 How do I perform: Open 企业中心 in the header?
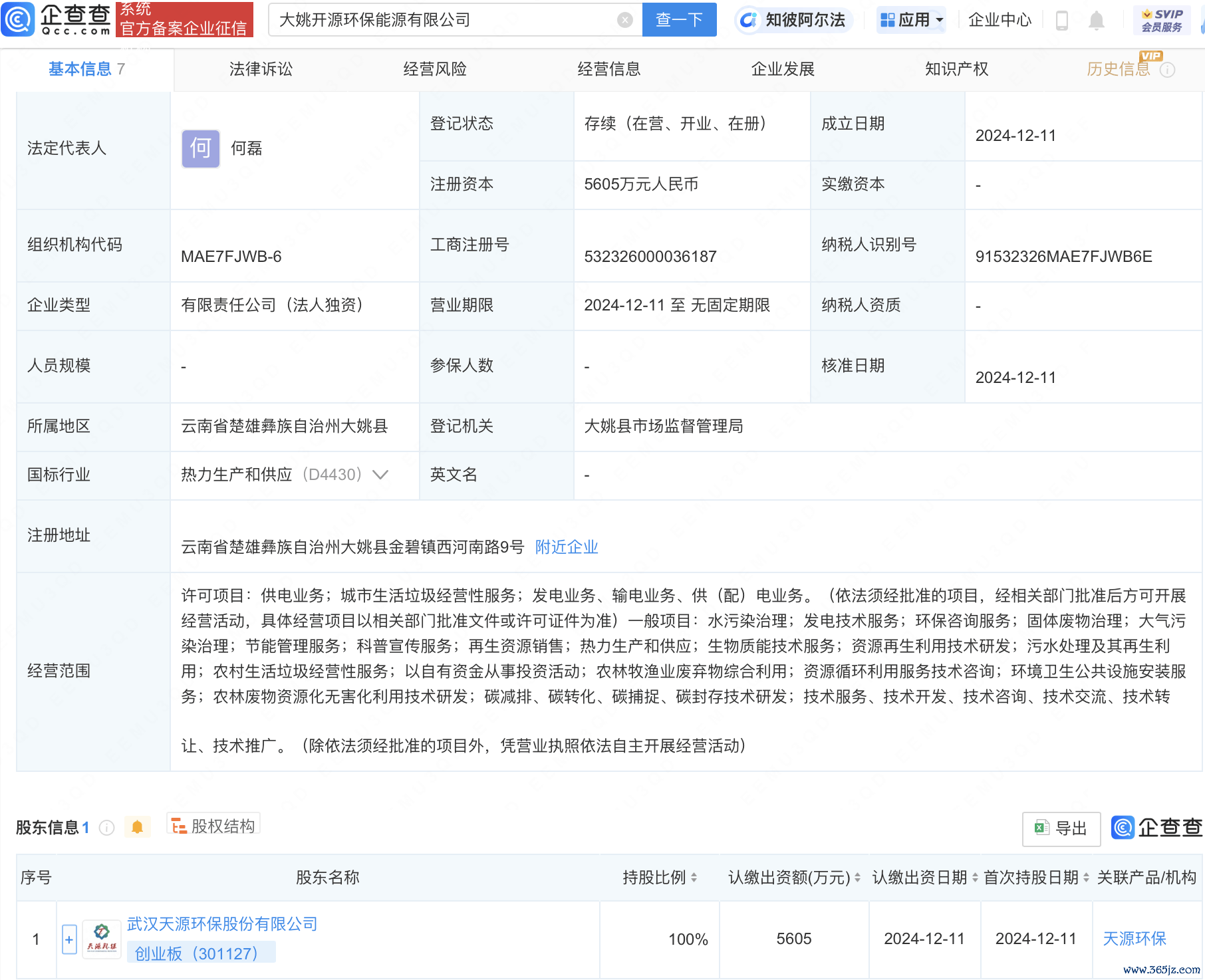tap(1000, 20)
